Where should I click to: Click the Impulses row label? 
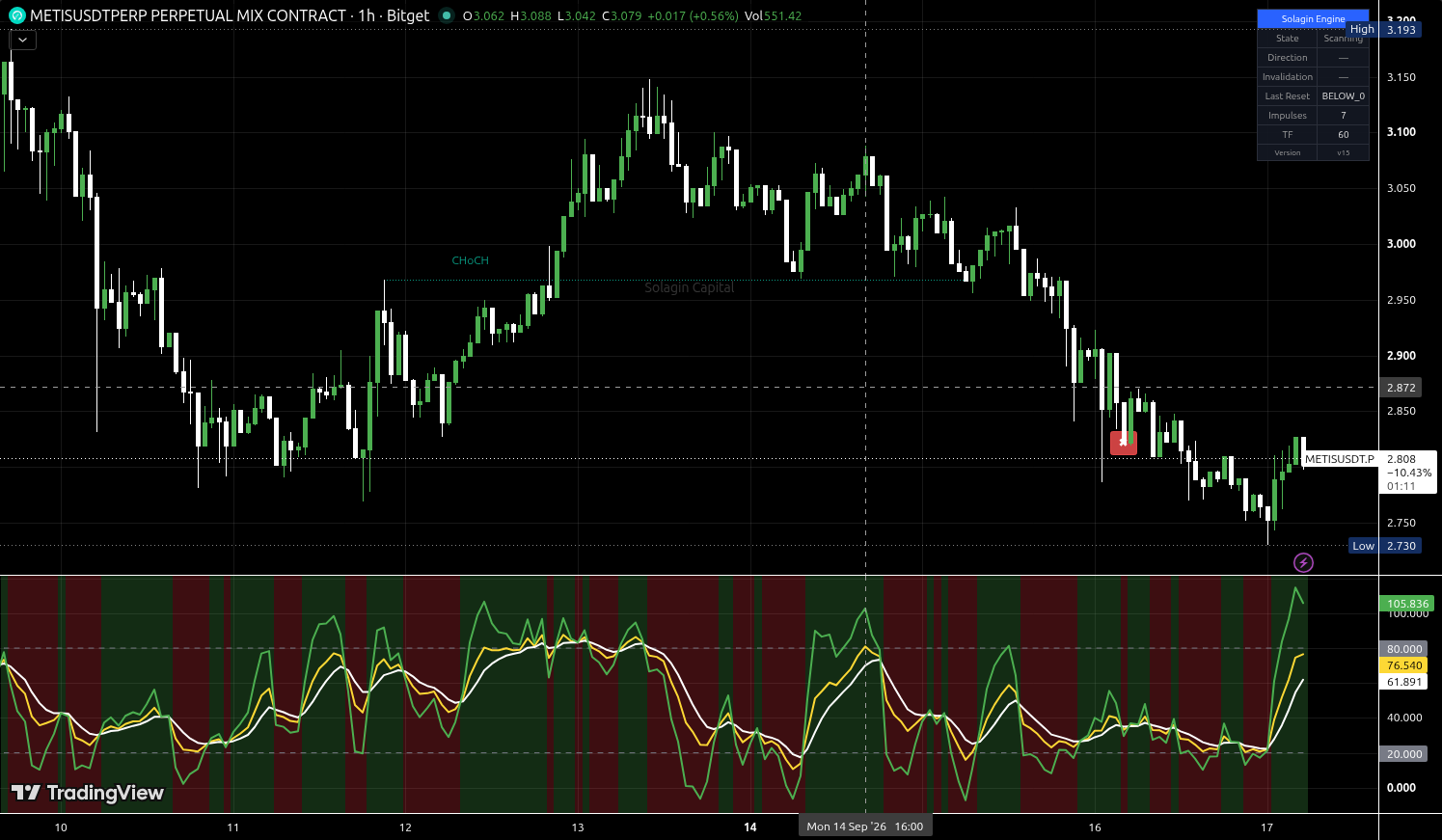click(x=1288, y=116)
